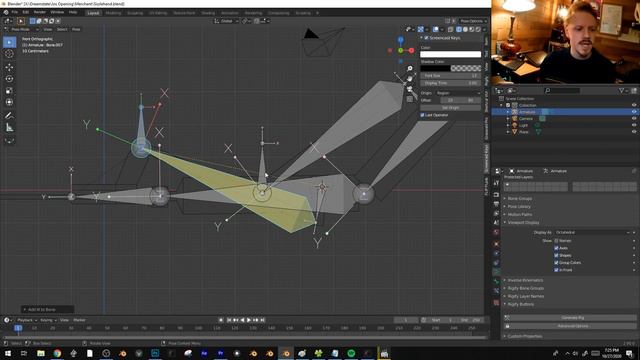This screenshot has height=360, width=640.
Task: Disable the In Front checkbox
Action: (556, 270)
